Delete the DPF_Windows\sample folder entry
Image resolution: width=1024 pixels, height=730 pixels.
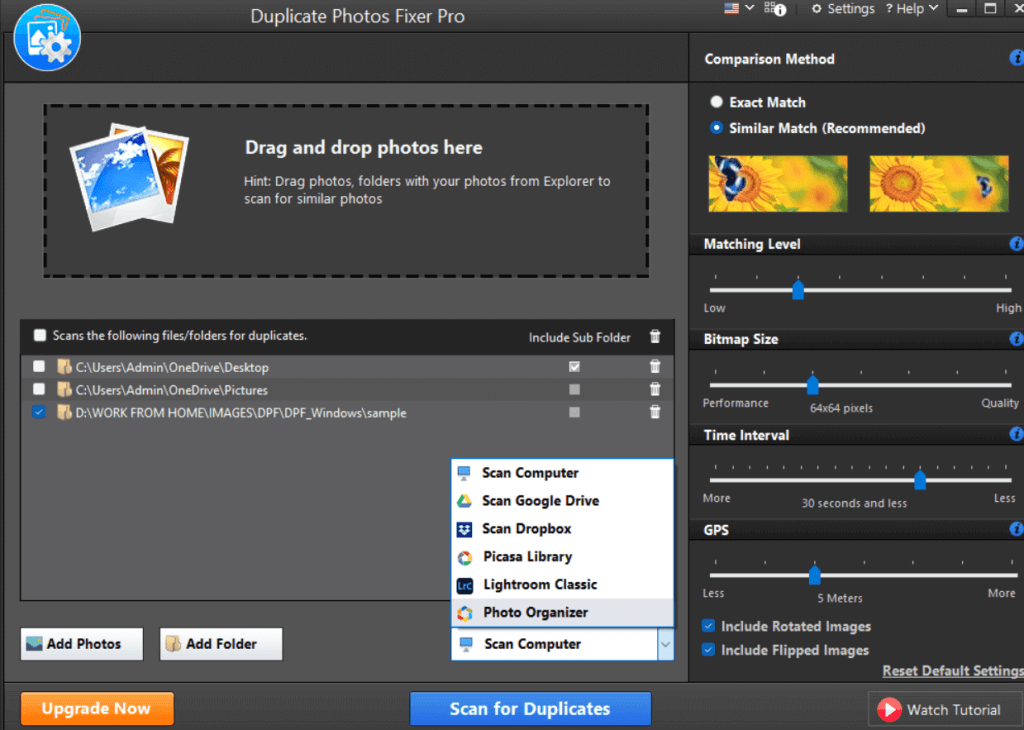655,412
